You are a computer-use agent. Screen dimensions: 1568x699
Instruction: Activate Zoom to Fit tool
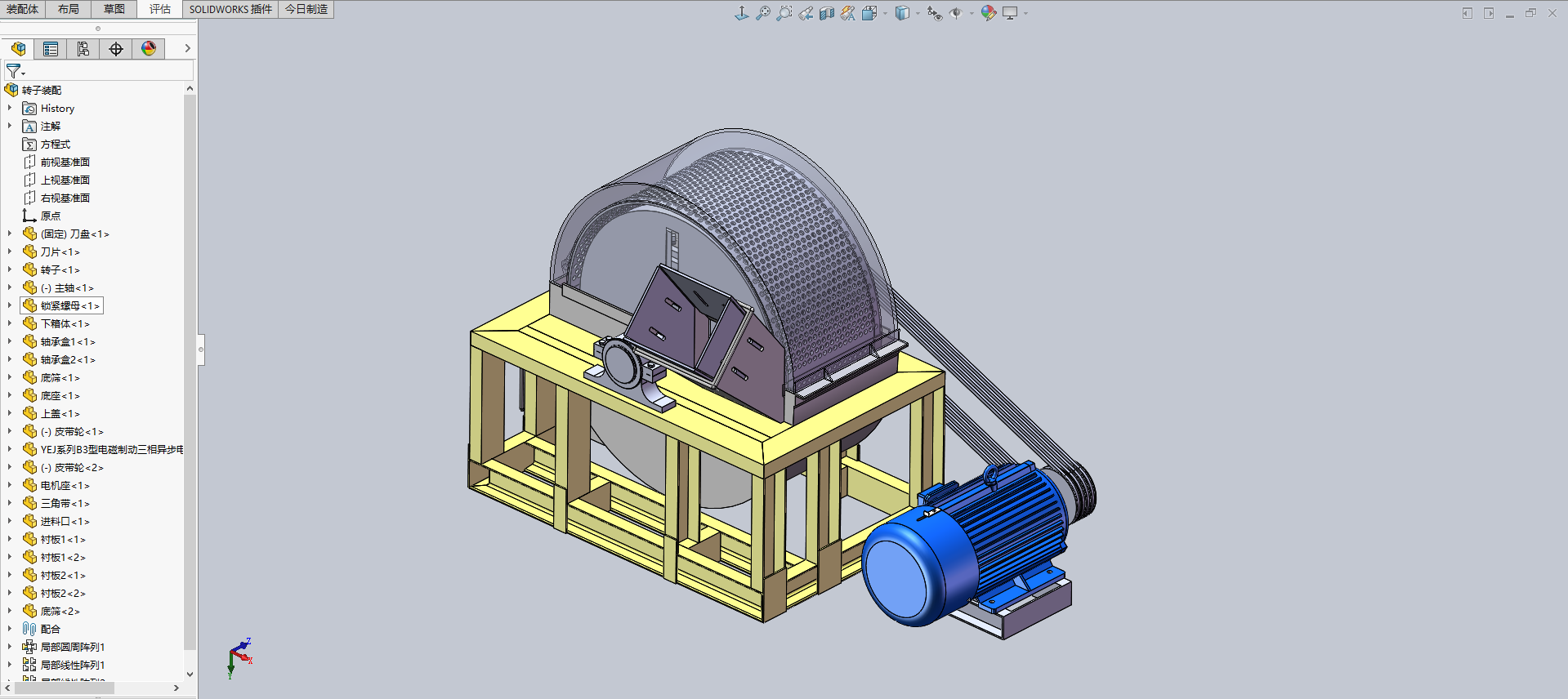click(x=763, y=13)
